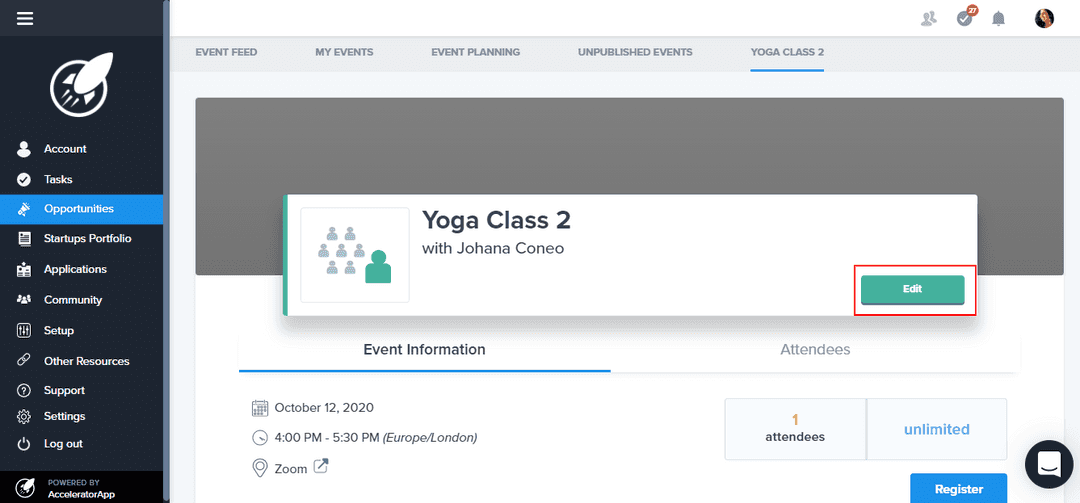Select the Event Planning tab
The image size is (1080, 503).
[x=475, y=52]
